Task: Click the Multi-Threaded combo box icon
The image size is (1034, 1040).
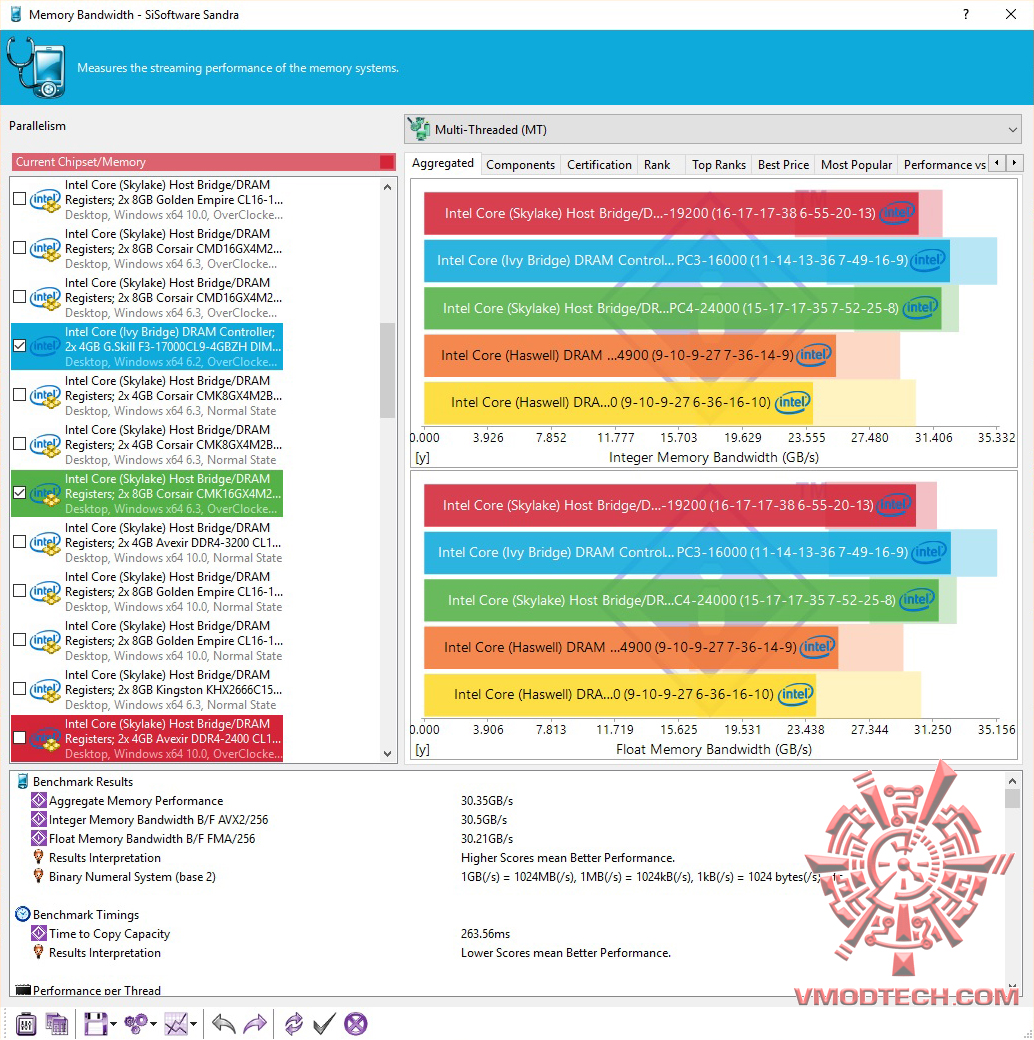Action: click(x=419, y=129)
